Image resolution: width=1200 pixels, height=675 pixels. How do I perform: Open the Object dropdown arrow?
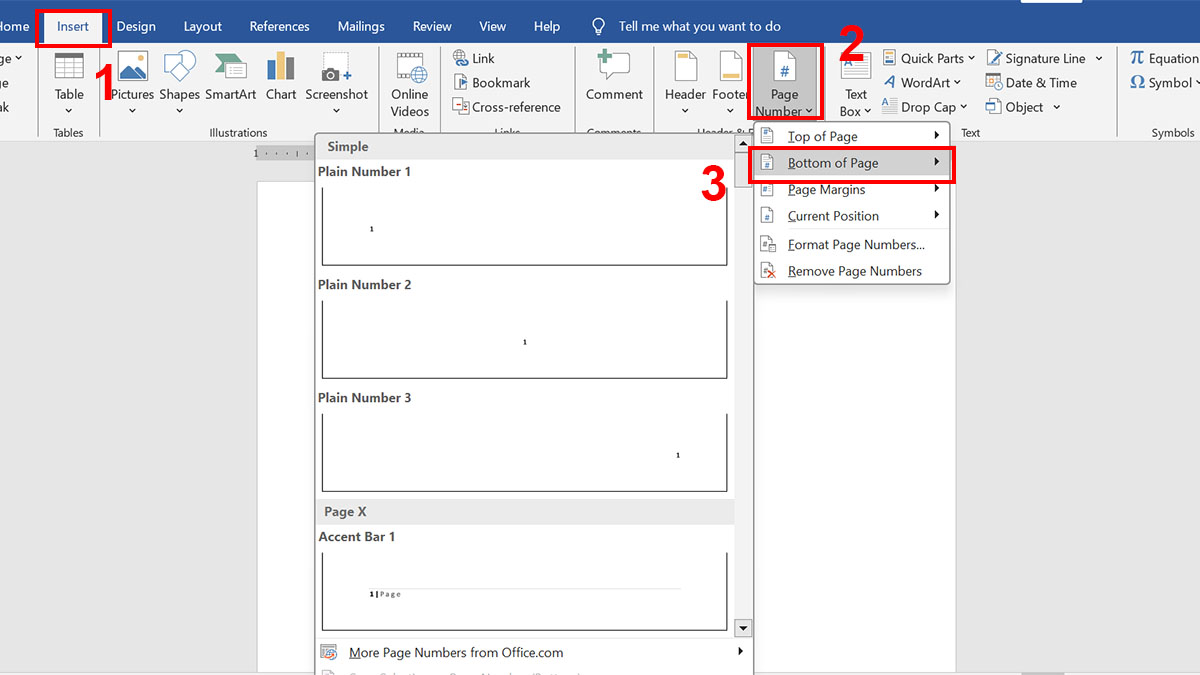point(1055,106)
